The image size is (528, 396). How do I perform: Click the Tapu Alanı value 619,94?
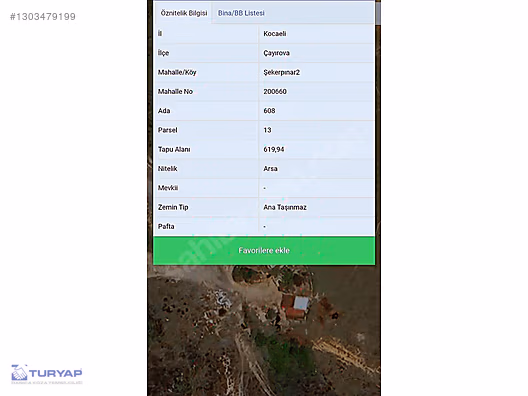tap(274, 149)
